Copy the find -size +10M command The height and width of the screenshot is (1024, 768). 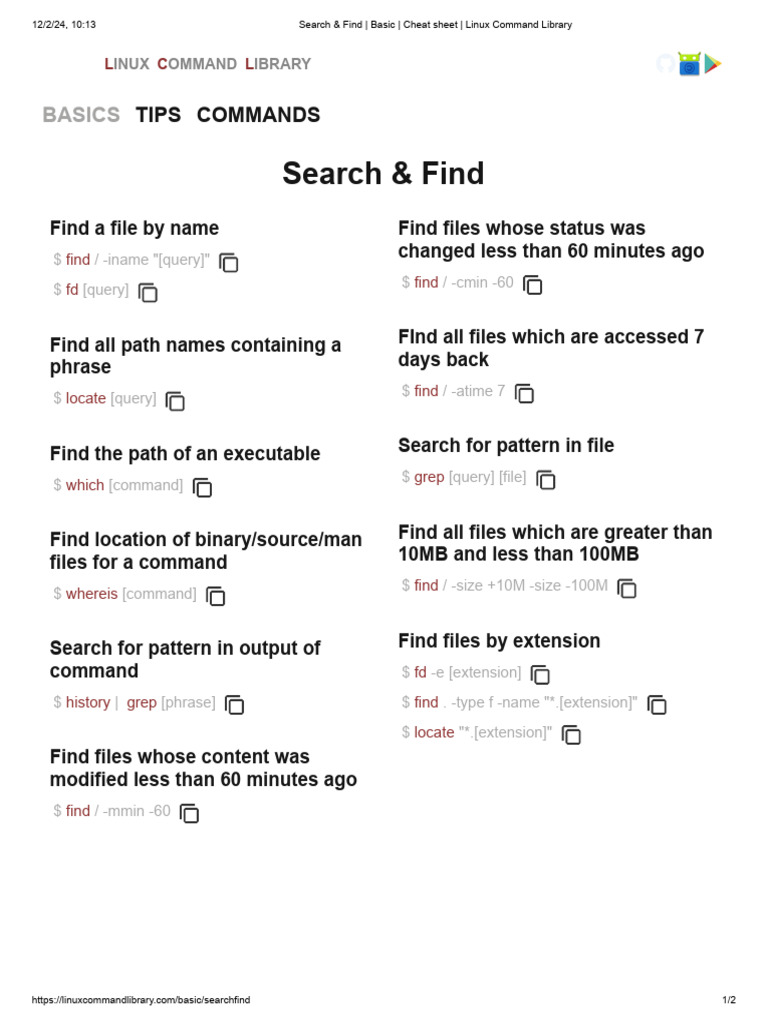(x=627, y=589)
